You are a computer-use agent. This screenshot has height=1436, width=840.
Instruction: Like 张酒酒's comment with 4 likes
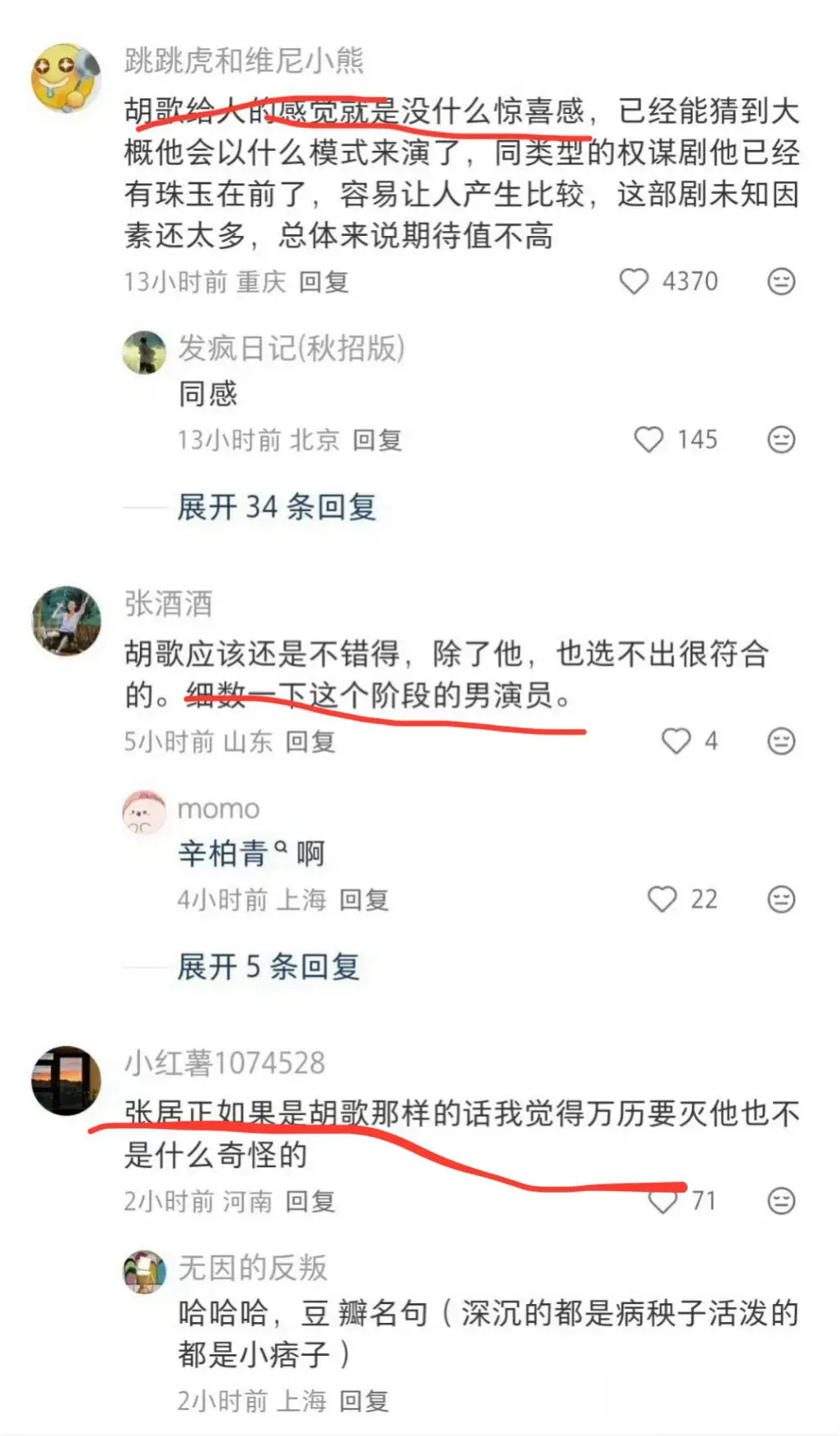676,741
